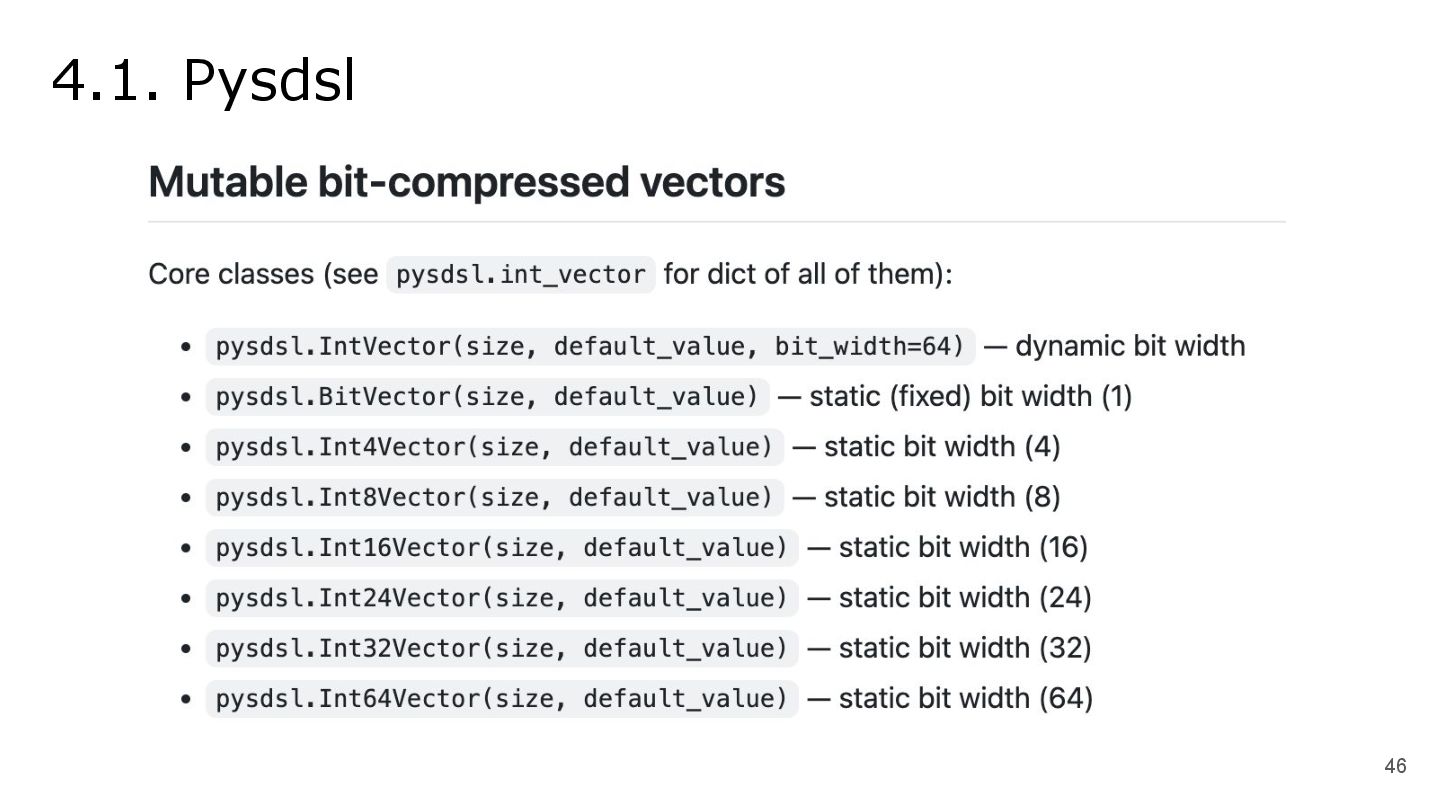Click the "static (fixed) bit width (1)" text
The height and width of the screenshot is (810, 1440).
(970, 397)
